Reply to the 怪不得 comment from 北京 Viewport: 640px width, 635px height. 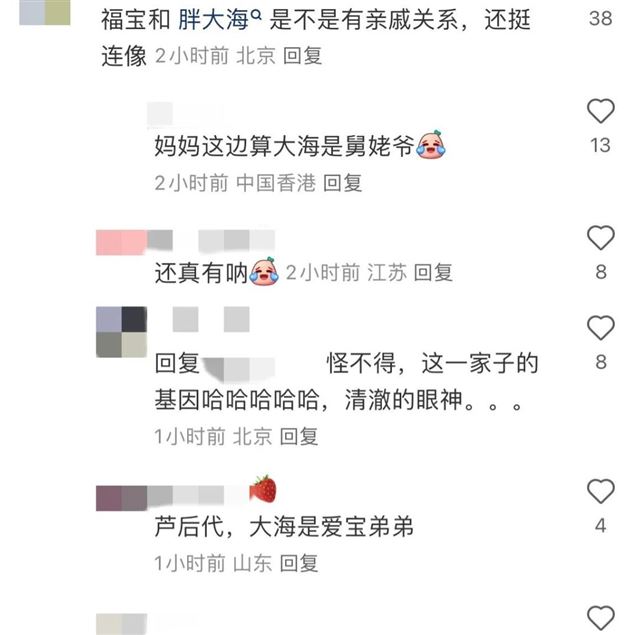point(299,436)
